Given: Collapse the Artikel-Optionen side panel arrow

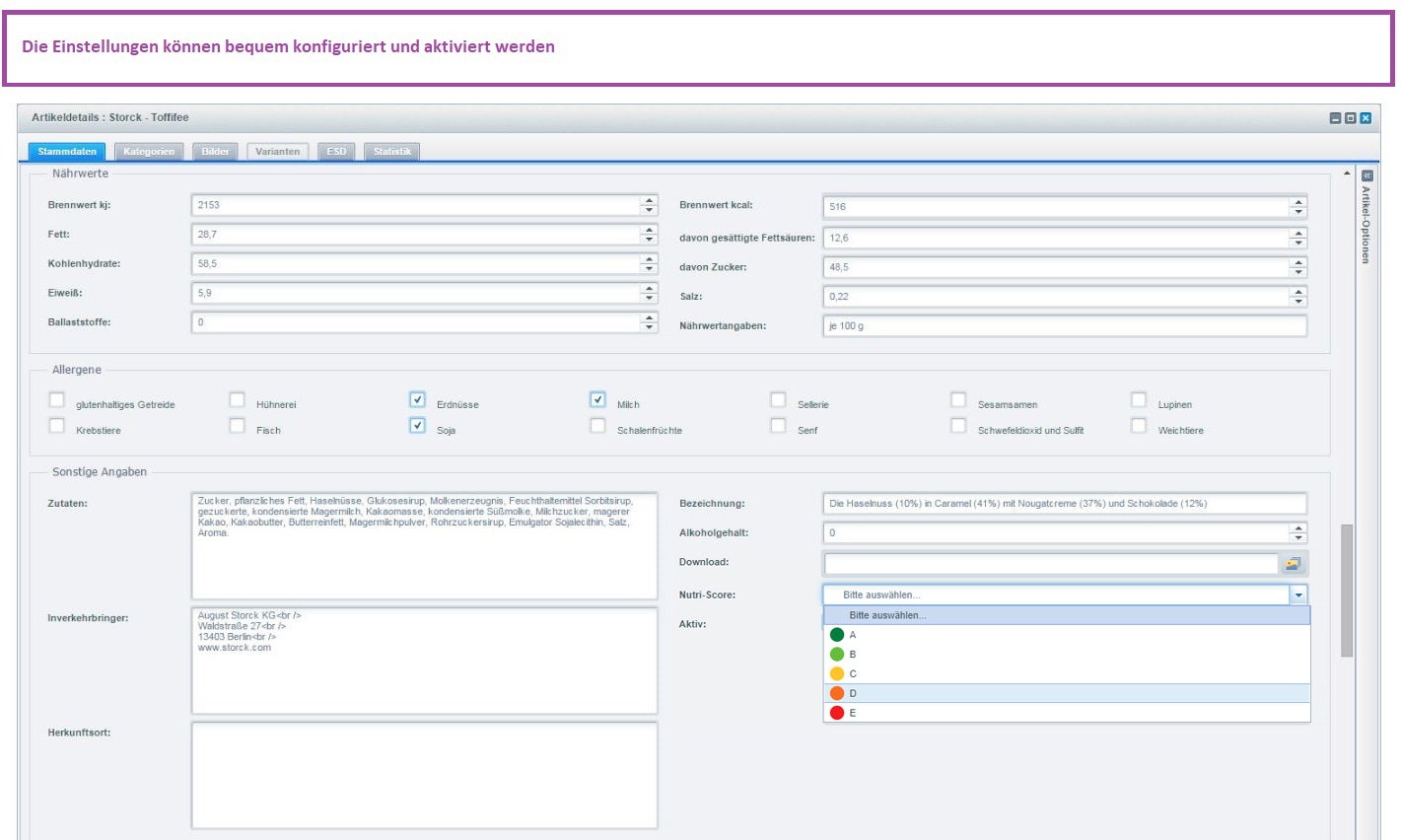Looking at the screenshot, I should click(1366, 175).
